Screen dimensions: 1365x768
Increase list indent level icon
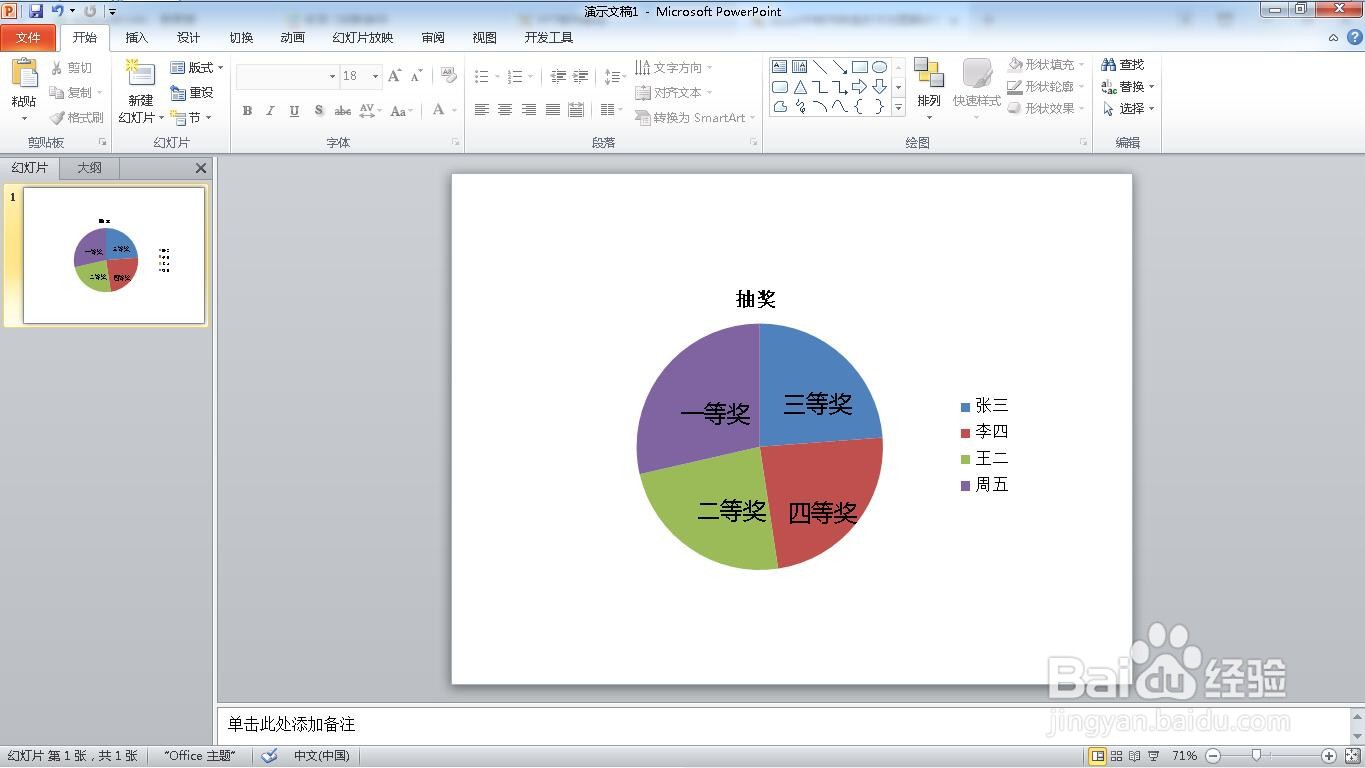(581, 76)
